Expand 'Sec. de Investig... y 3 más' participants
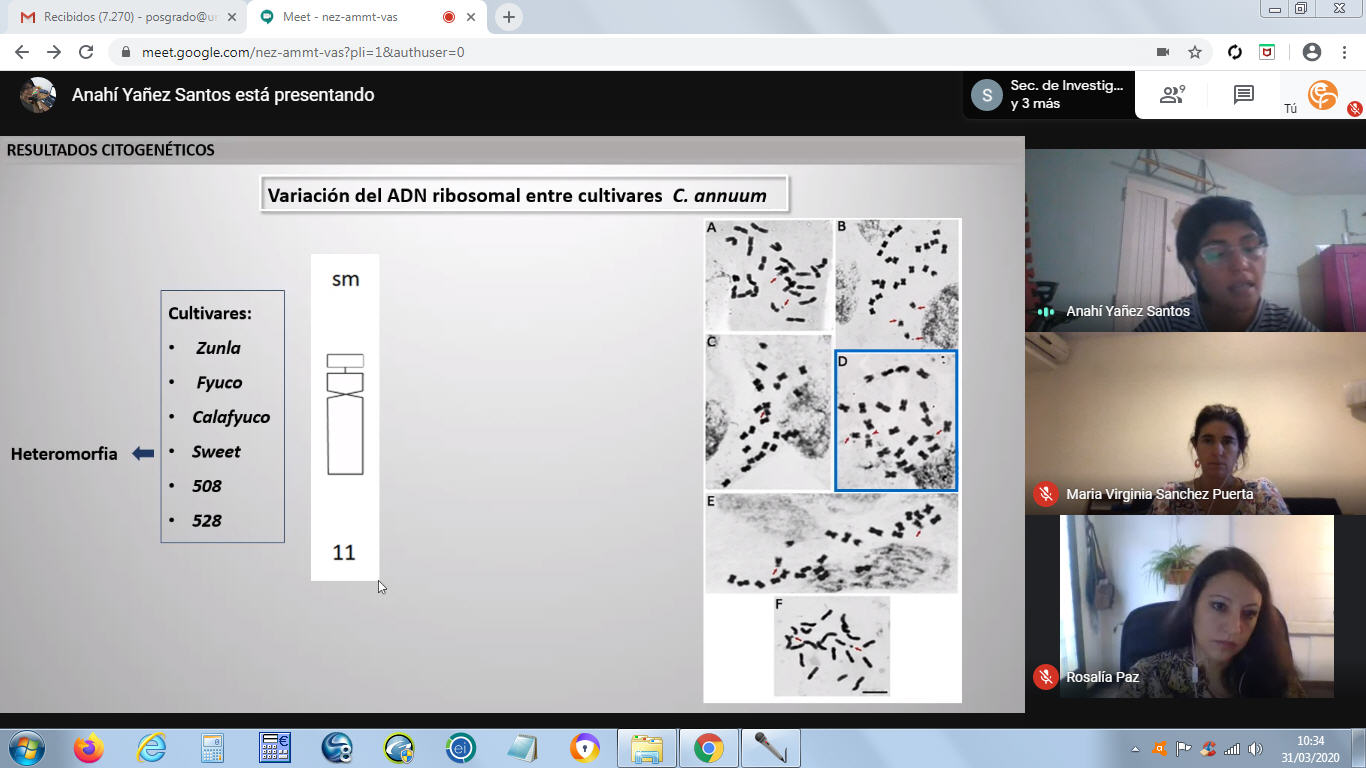The image size is (1366, 768). click(1048, 95)
